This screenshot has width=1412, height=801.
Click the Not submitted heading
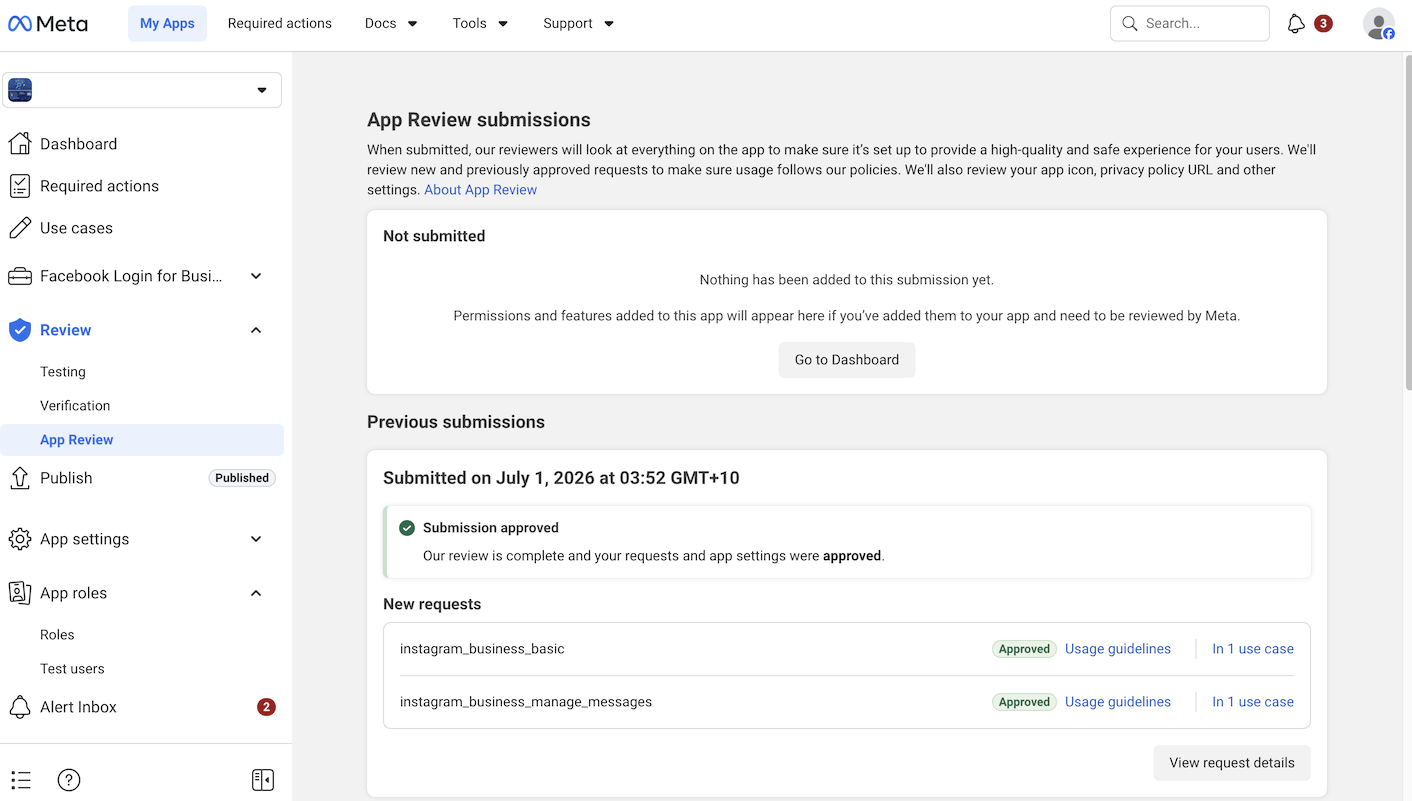coord(434,236)
